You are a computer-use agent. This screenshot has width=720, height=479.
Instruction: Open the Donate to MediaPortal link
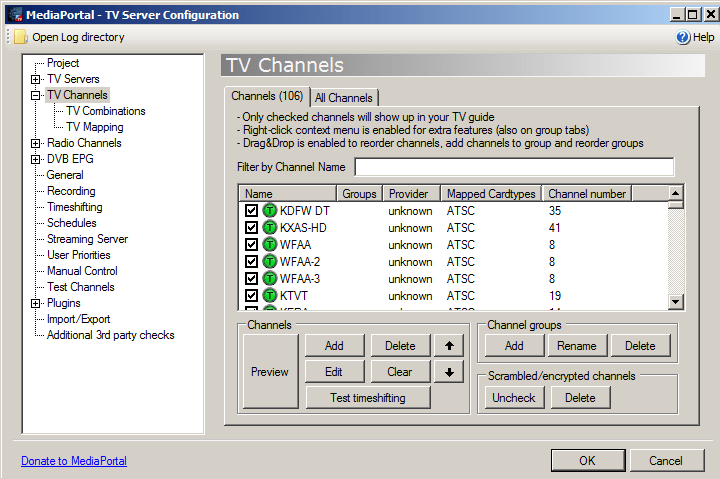[74, 461]
